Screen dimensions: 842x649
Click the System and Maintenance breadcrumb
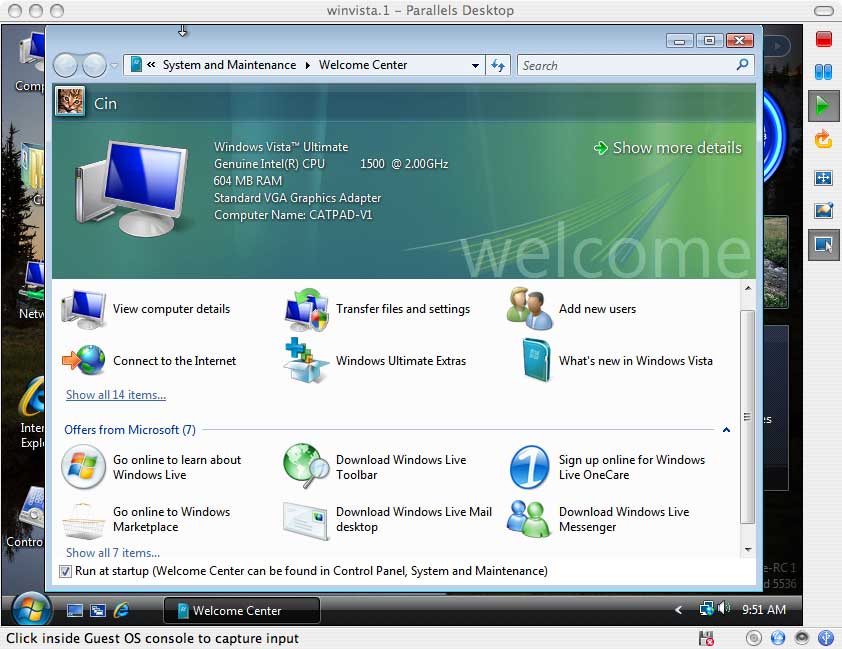point(229,65)
